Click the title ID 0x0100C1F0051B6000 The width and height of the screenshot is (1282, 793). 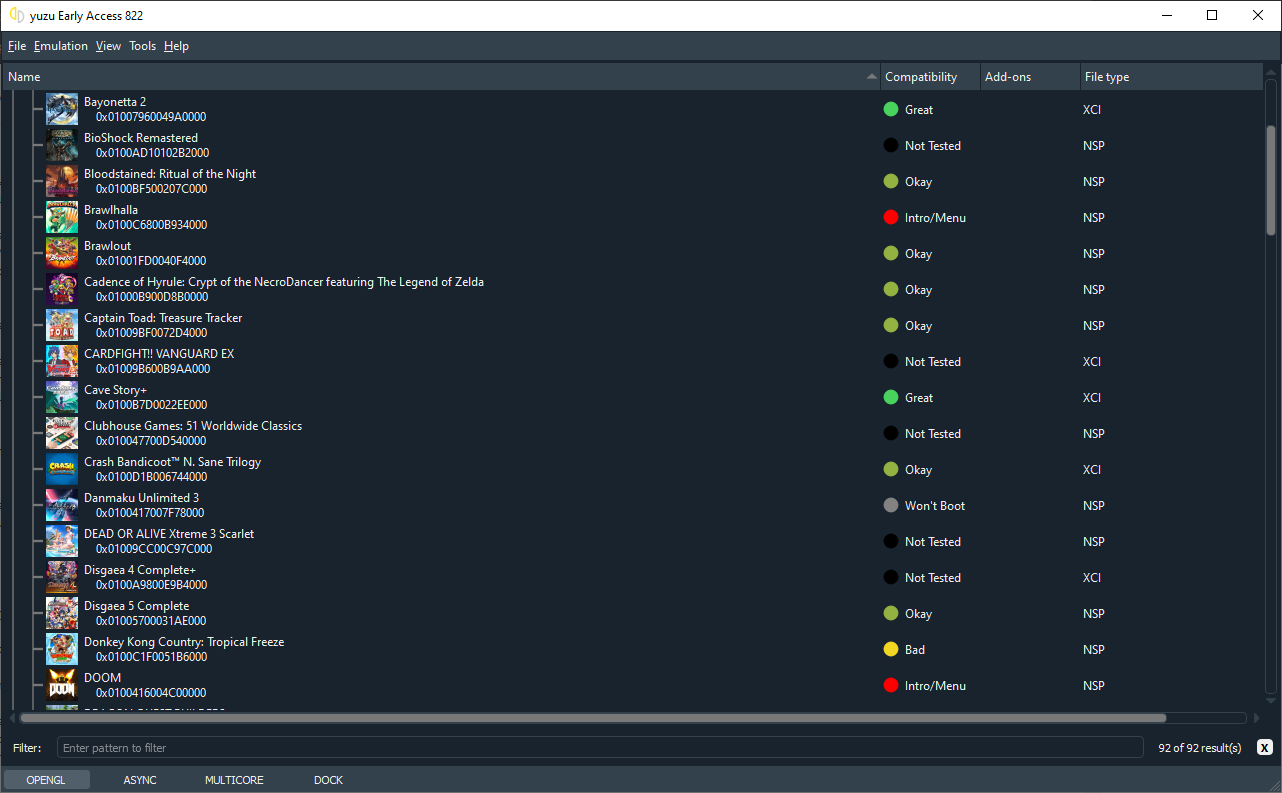tap(152, 657)
